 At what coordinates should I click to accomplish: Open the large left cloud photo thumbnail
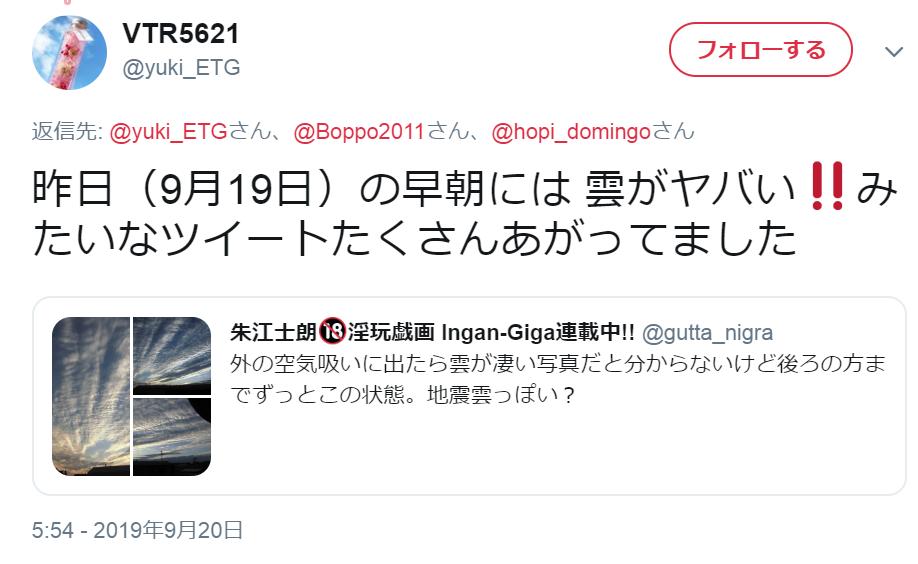[x=91, y=396]
